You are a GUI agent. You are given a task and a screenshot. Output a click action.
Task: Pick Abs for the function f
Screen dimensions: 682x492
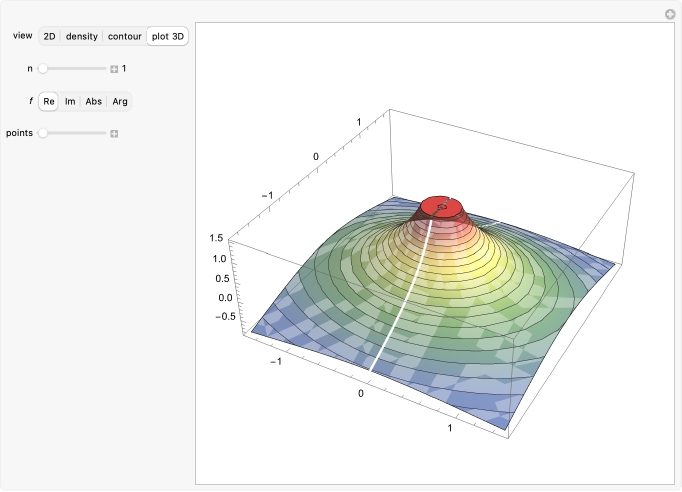pos(94,101)
